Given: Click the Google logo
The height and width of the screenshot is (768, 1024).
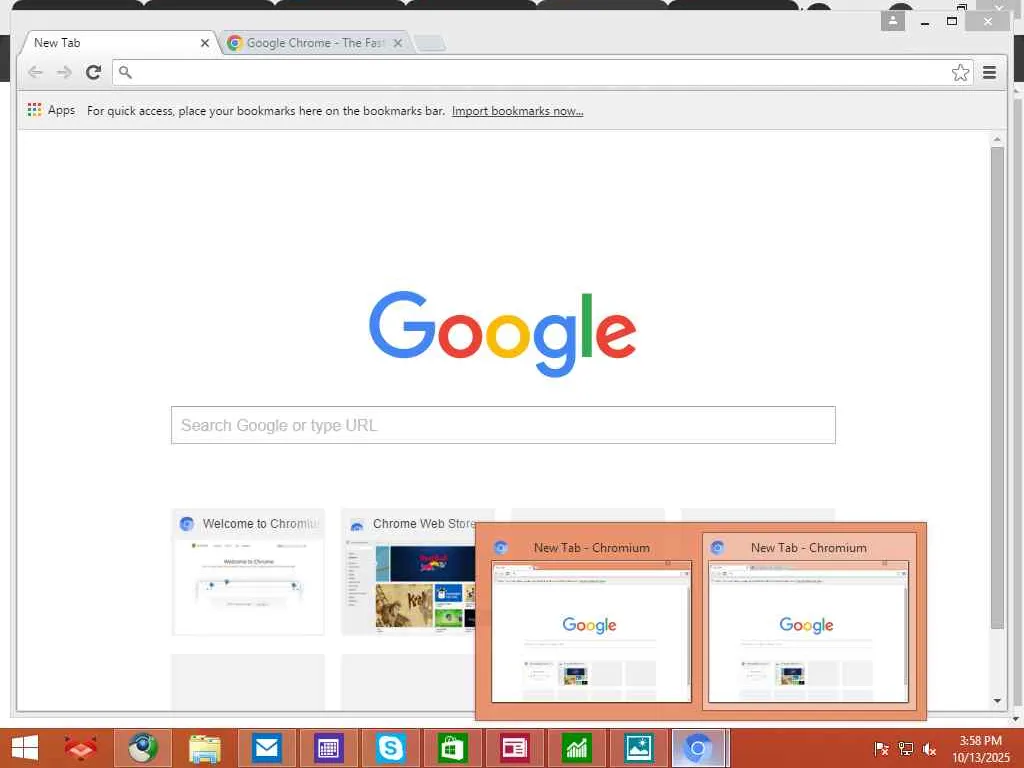Looking at the screenshot, I should point(502,334).
